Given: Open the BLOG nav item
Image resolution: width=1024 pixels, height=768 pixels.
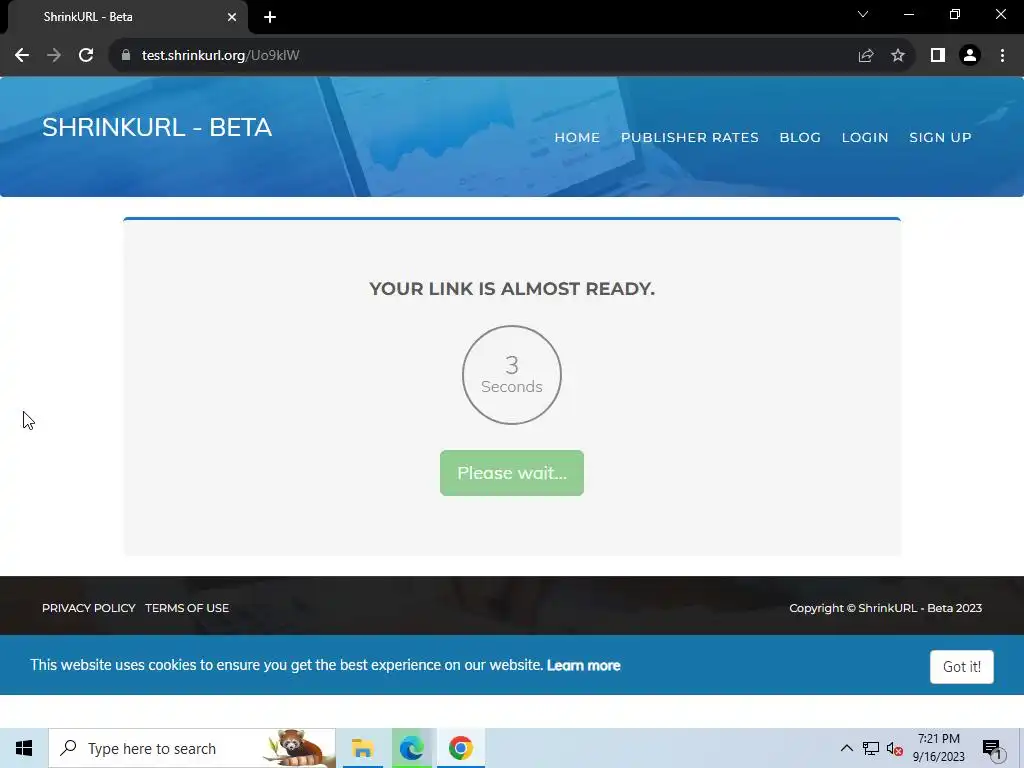Looking at the screenshot, I should 800,138.
